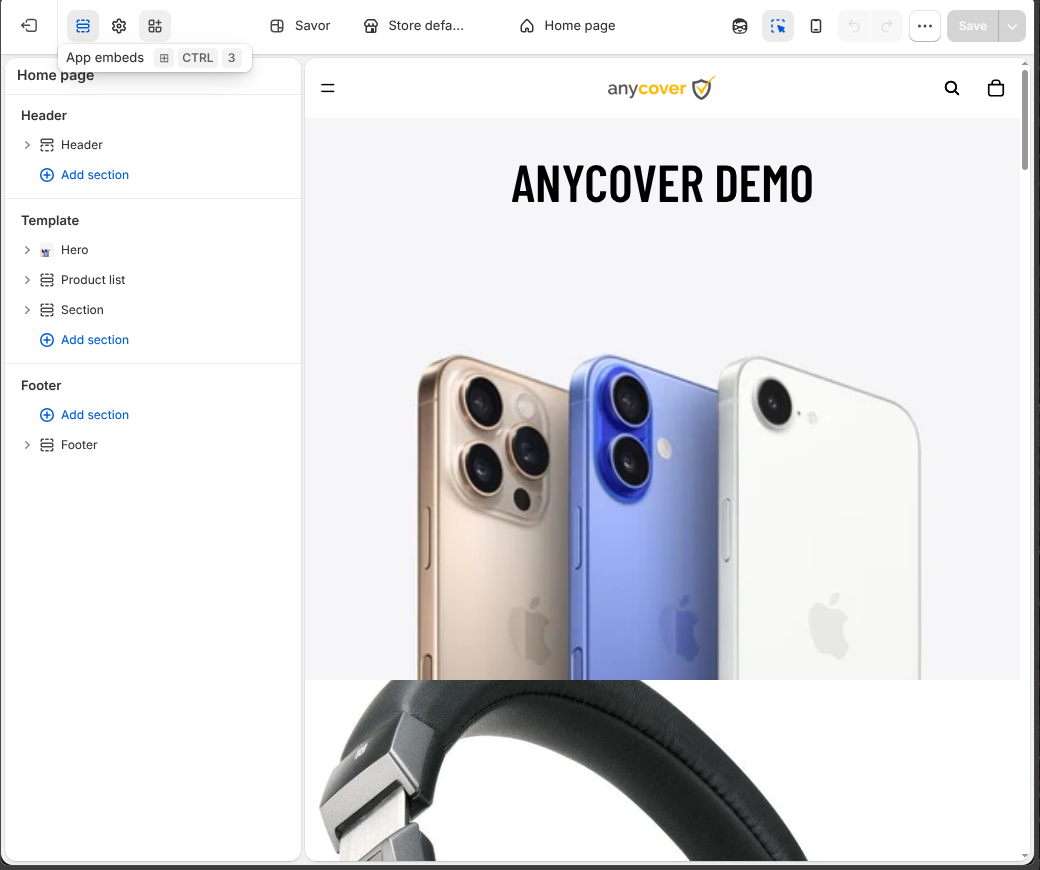Viewport: 1040px width, 870px height.
Task: Click the Footer group heading
Action: coord(40,386)
